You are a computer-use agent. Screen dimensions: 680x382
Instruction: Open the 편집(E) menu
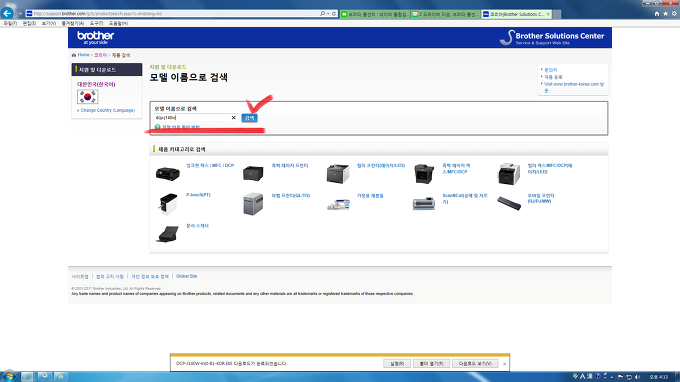(x=29, y=23)
